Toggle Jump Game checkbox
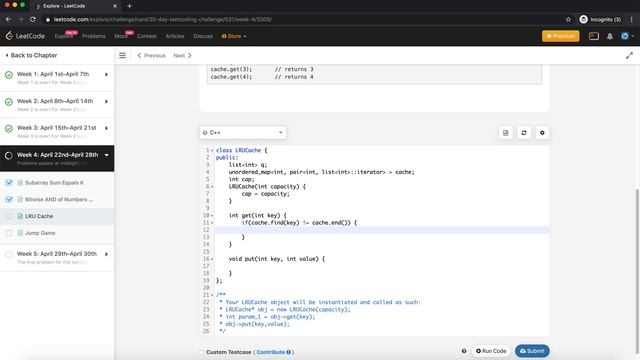The width and height of the screenshot is (640, 360). point(9,233)
